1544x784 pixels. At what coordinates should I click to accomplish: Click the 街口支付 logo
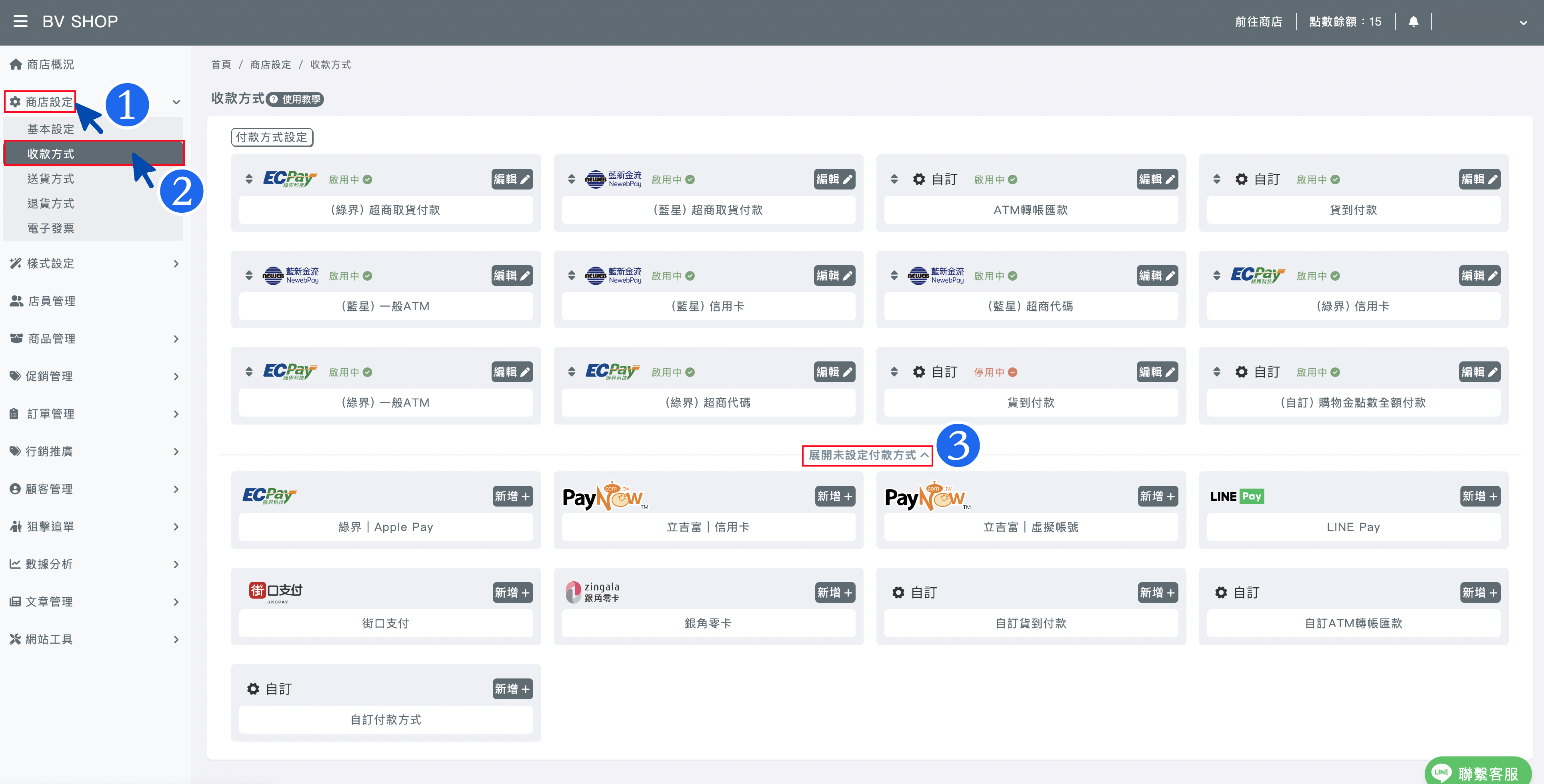[x=276, y=592]
